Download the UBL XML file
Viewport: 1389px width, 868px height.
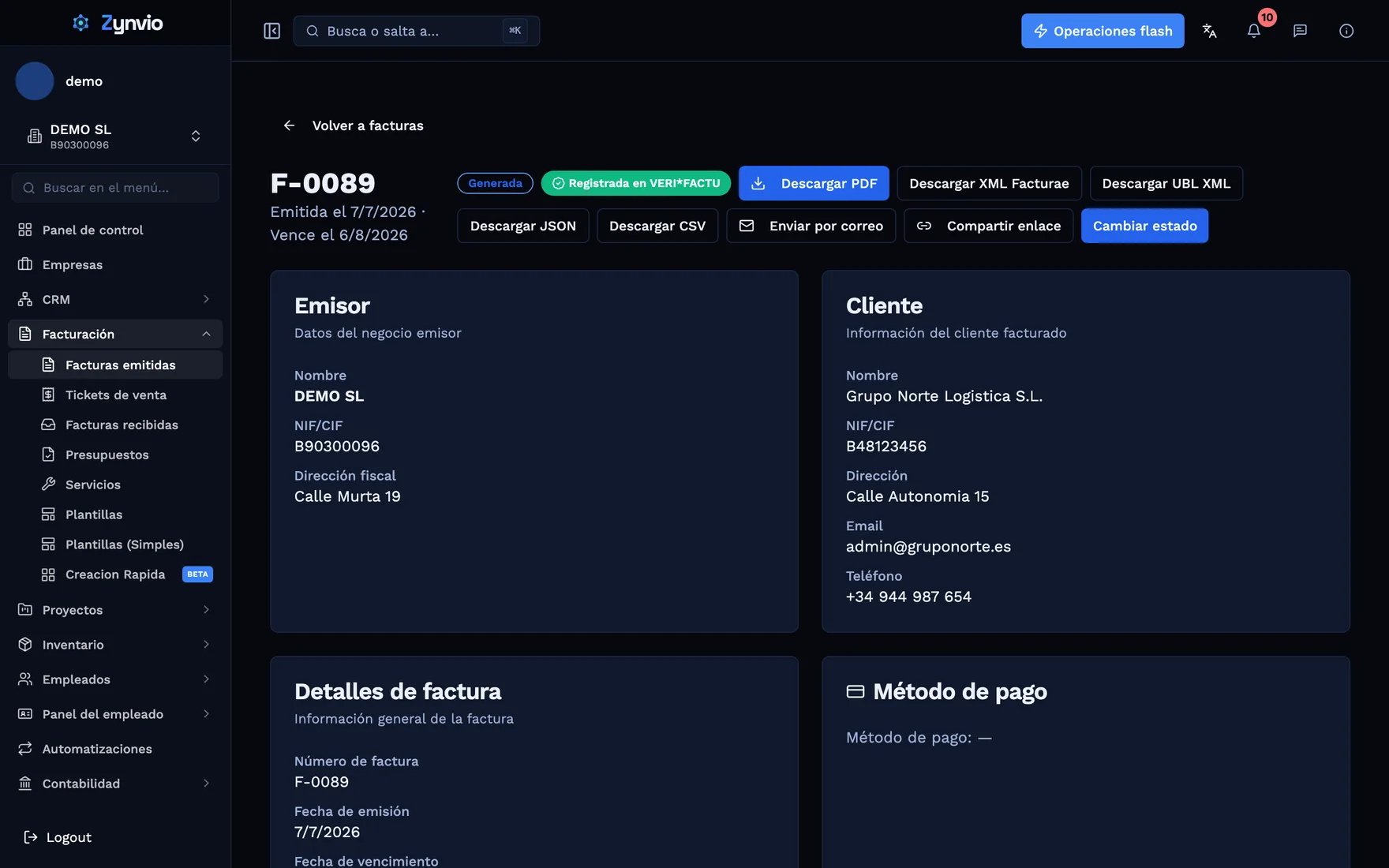(x=1166, y=183)
